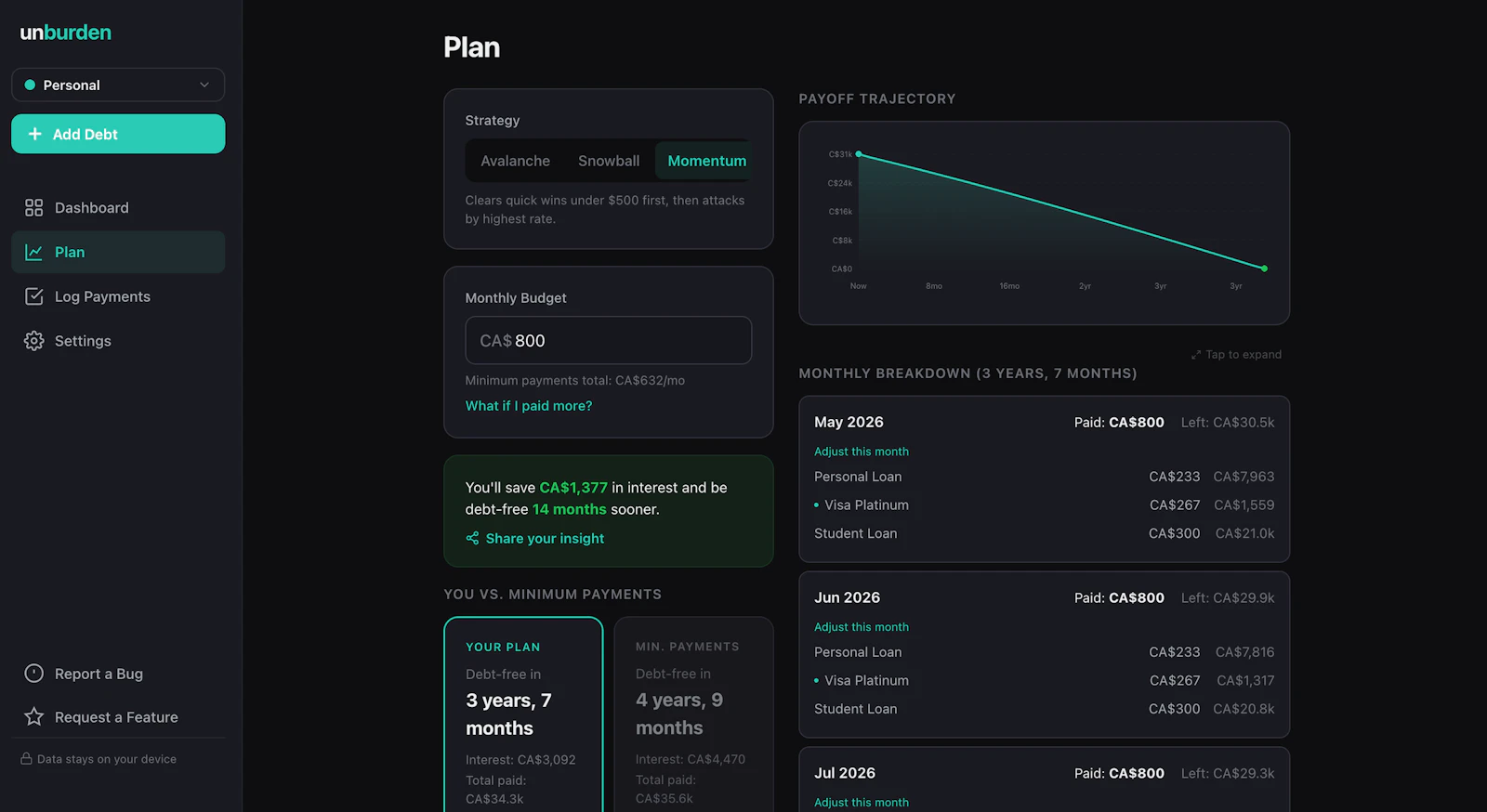This screenshot has width=1487, height=812.
Task: Click the Interest: CA$3,092 text in Your Plan
Action: coord(520,760)
